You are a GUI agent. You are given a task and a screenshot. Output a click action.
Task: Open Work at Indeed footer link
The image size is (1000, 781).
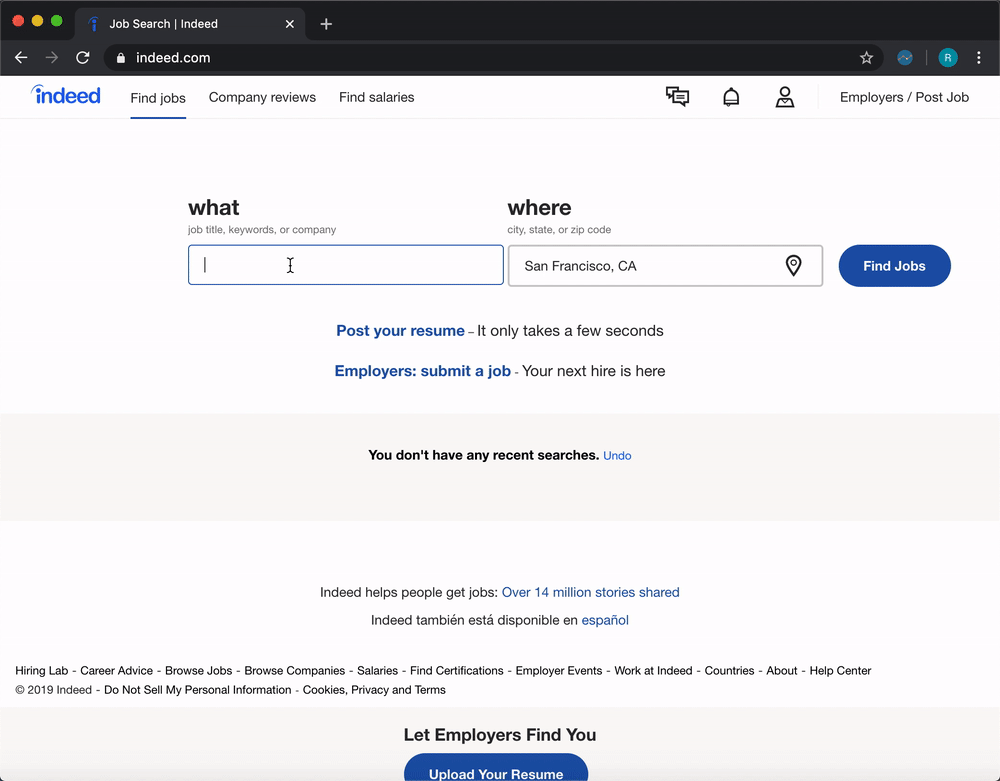653,671
